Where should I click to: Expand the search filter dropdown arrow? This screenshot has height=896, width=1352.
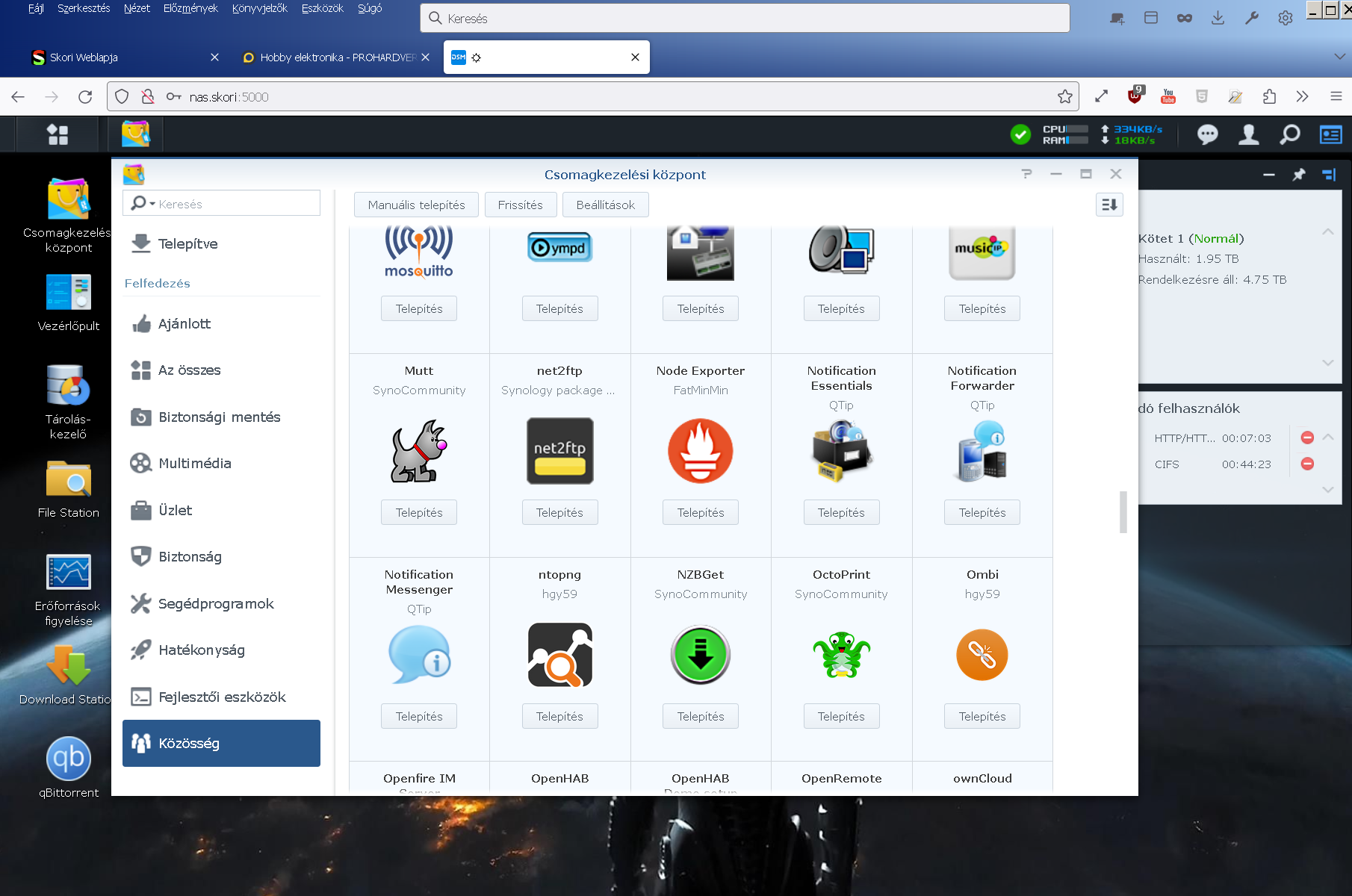(152, 204)
